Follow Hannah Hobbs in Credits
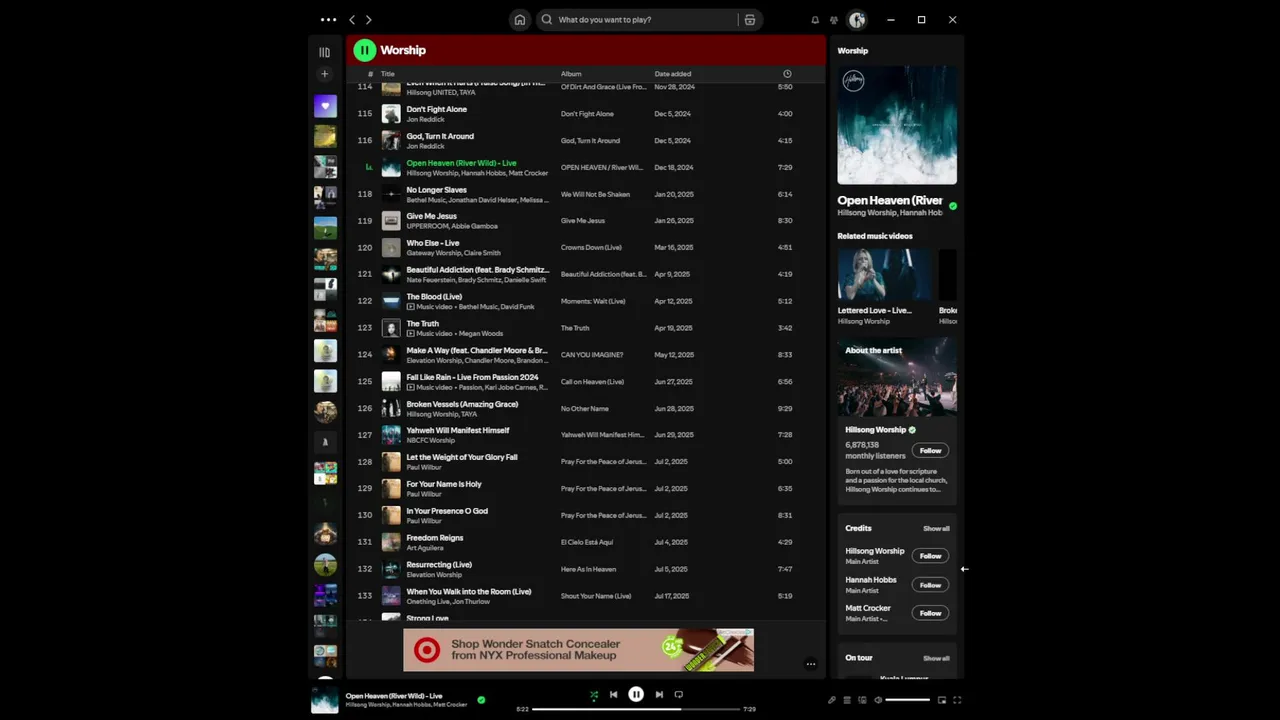The image size is (1280, 720). click(931, 585)
